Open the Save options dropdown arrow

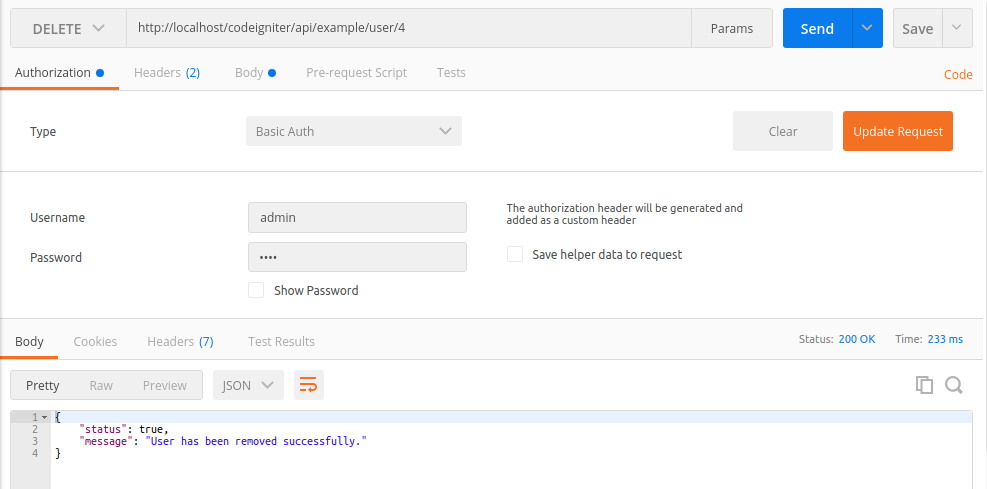point(957,28)
